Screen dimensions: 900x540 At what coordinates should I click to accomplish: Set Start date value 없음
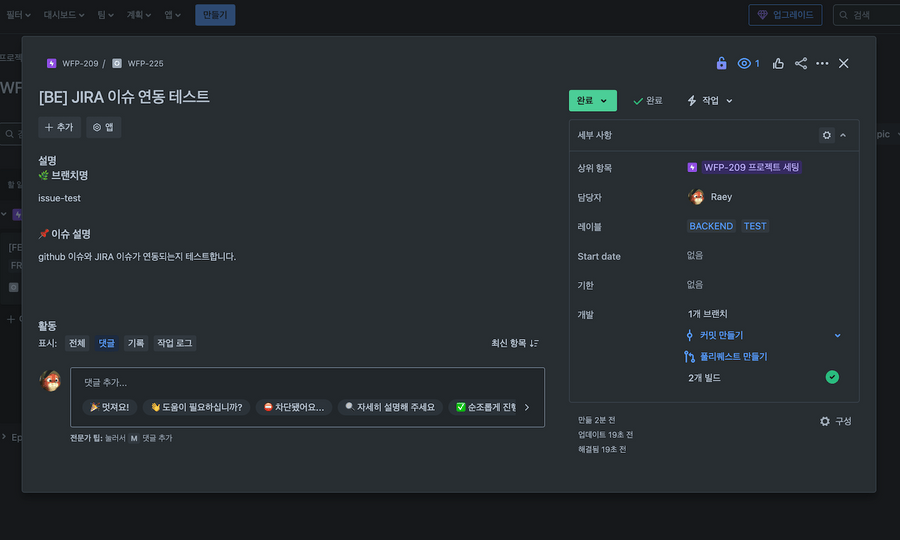click(695, 255)
